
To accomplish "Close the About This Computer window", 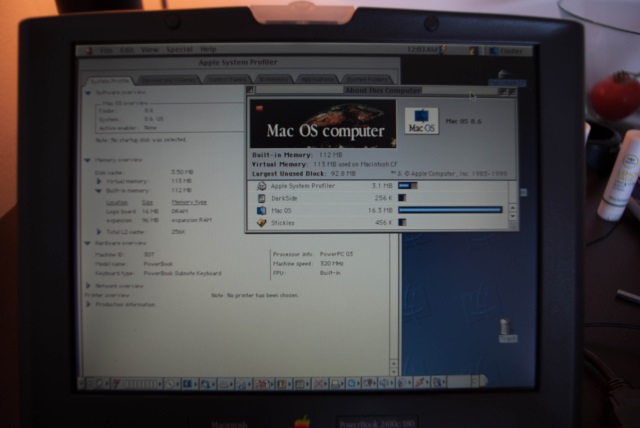I will click(x=251, y=90).
